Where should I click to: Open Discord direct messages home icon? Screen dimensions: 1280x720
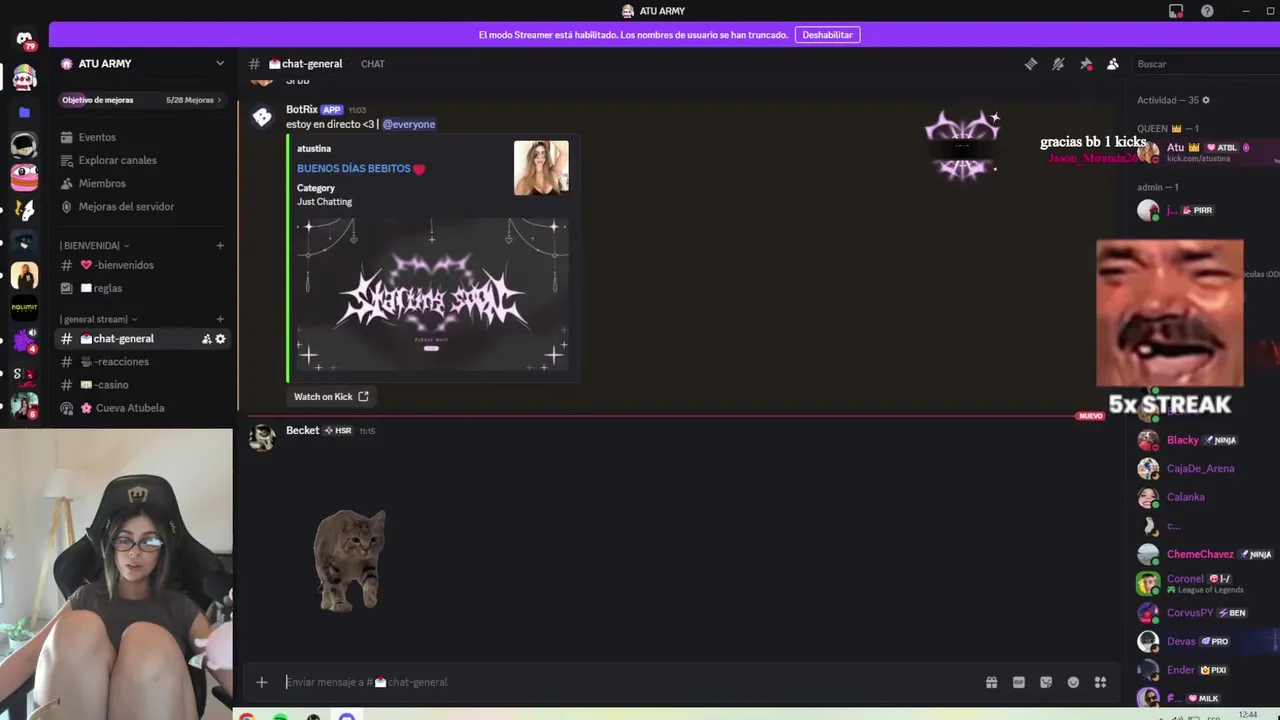coord(24,39)
